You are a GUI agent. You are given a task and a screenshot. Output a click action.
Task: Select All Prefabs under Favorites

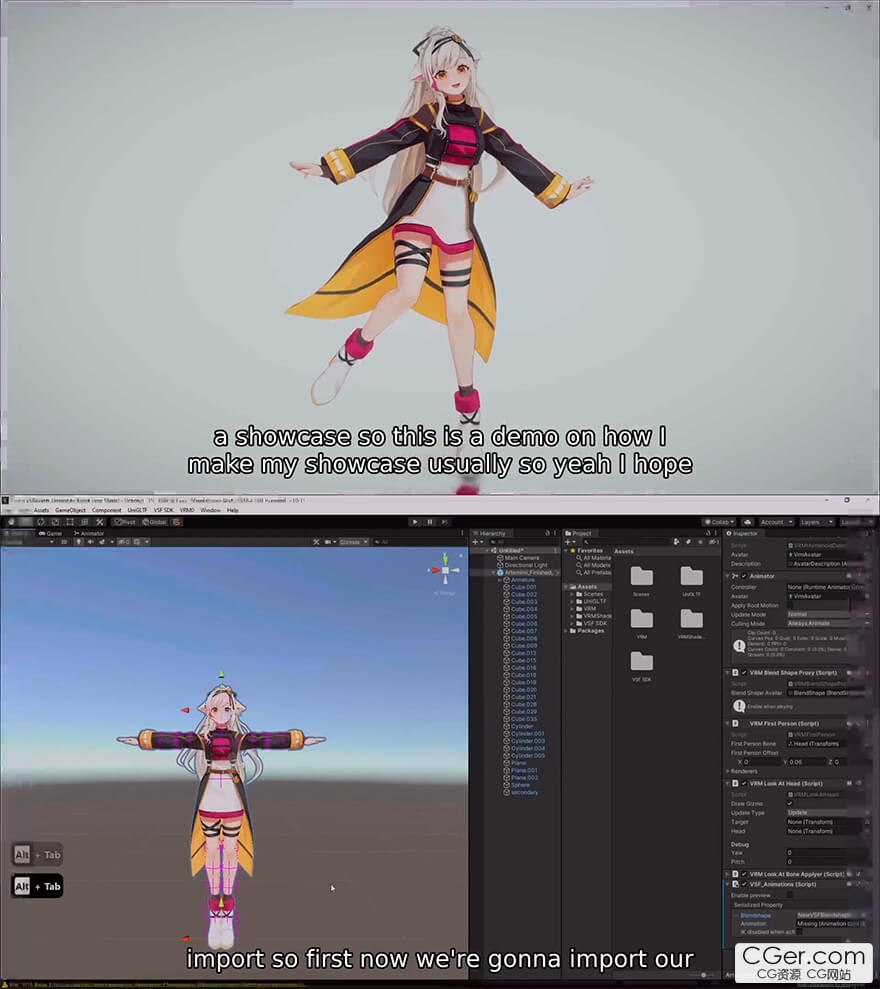point(594,572)
